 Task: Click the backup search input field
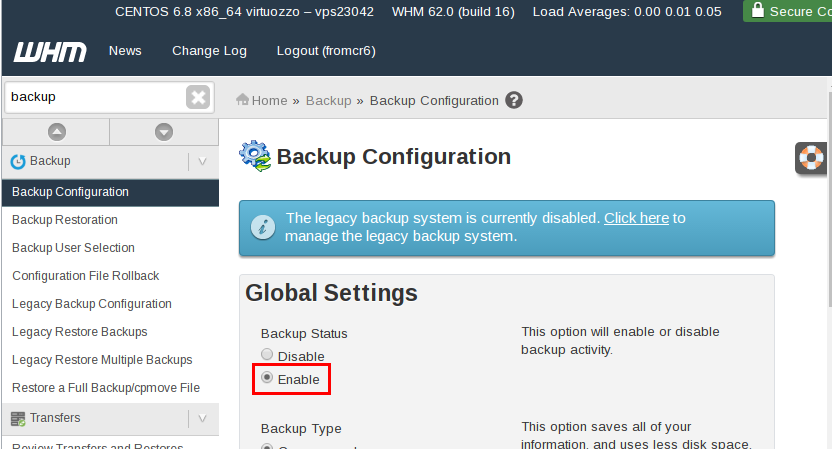tap(95, 97)
